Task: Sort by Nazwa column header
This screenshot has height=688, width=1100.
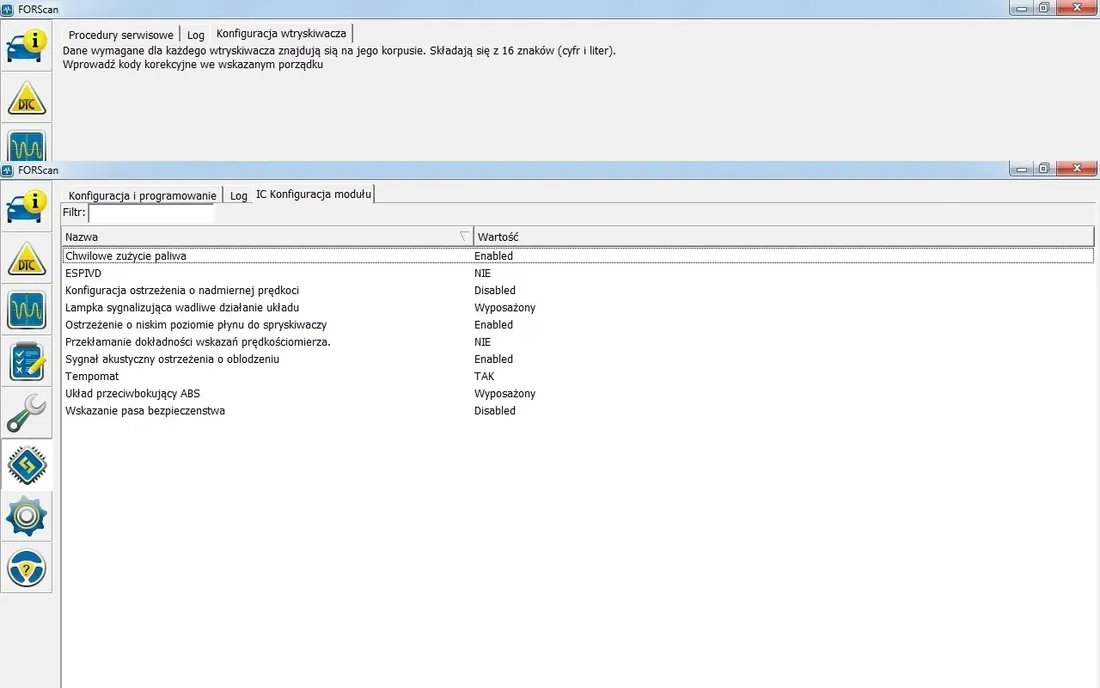Action: pyautogui.click(x=267, y=236)
